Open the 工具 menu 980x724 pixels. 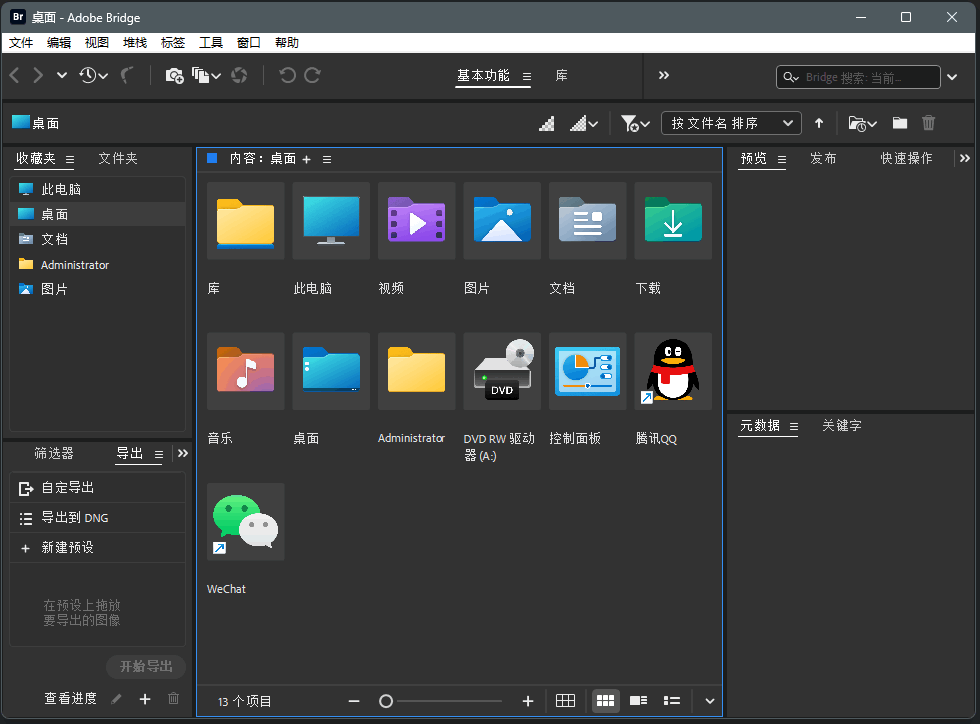pyautogui.click(x=211, y=43)
